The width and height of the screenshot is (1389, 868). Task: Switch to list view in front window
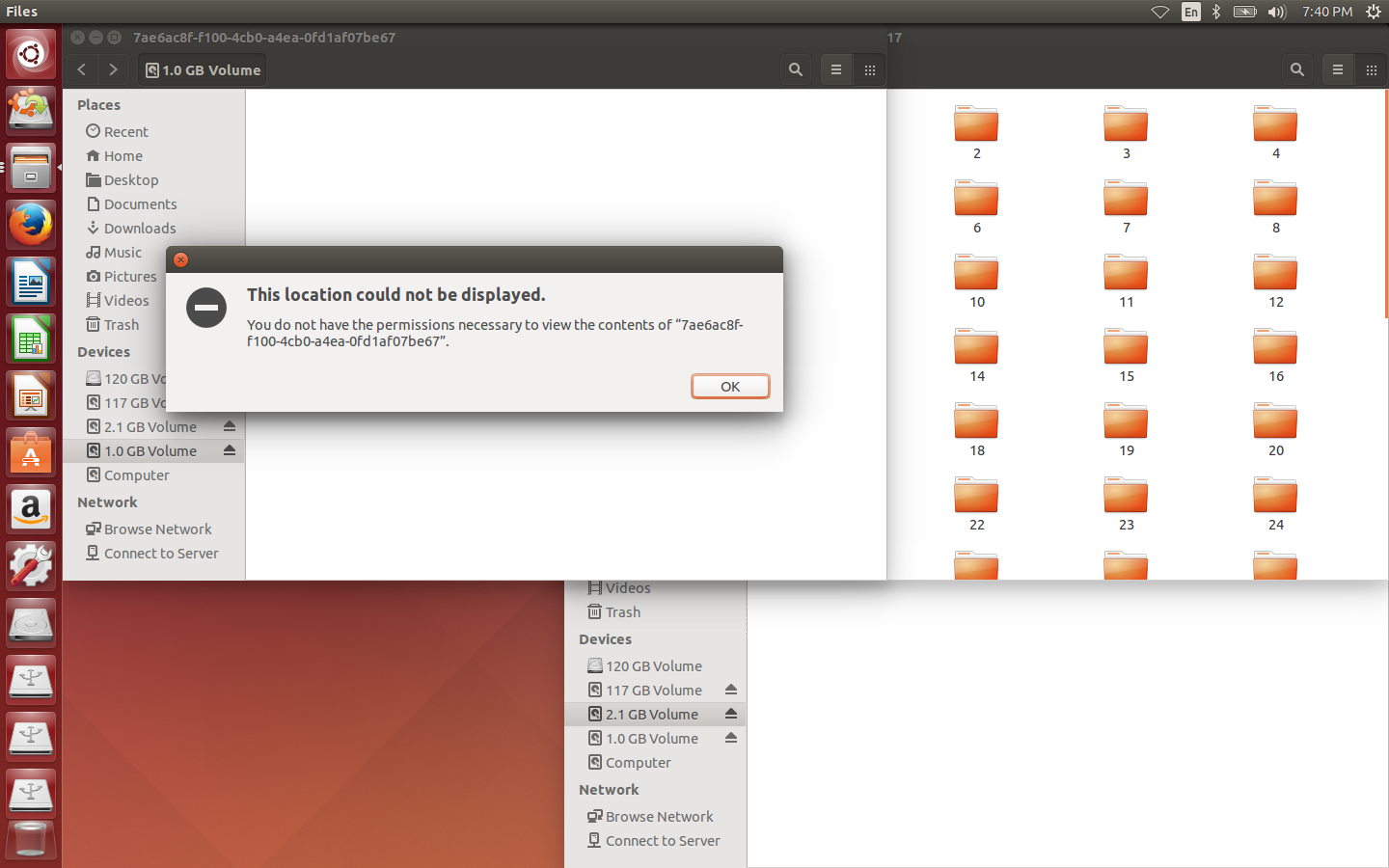click(836, 69)
